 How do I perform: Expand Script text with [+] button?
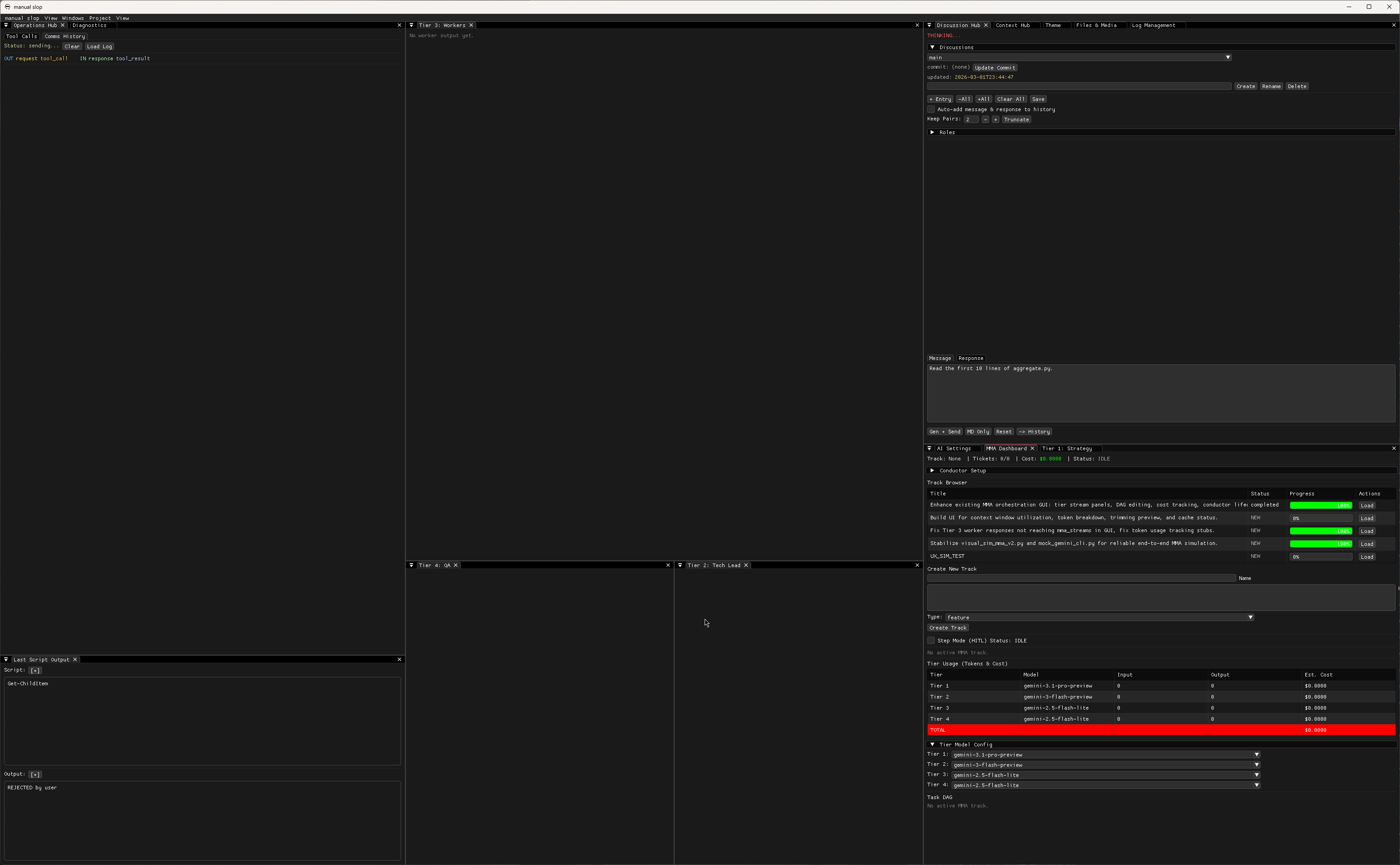pos(35,671)
